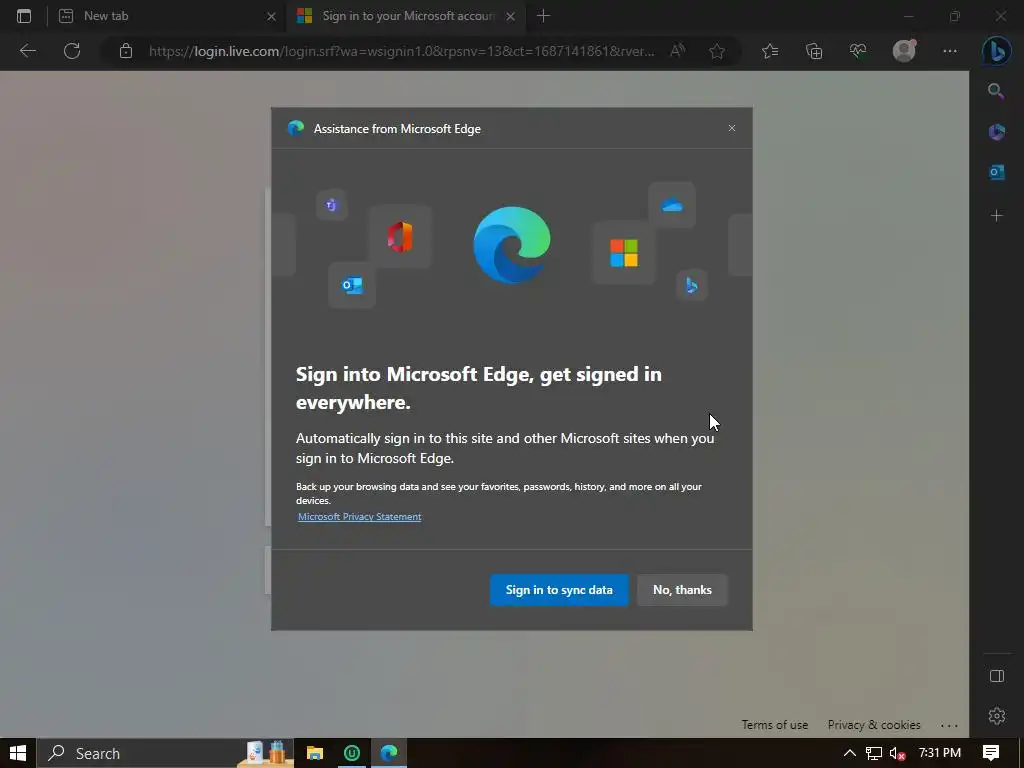Open Browser essentials heart icon
This screenshot has height=768, width=1024.
[x=857, y=51]
